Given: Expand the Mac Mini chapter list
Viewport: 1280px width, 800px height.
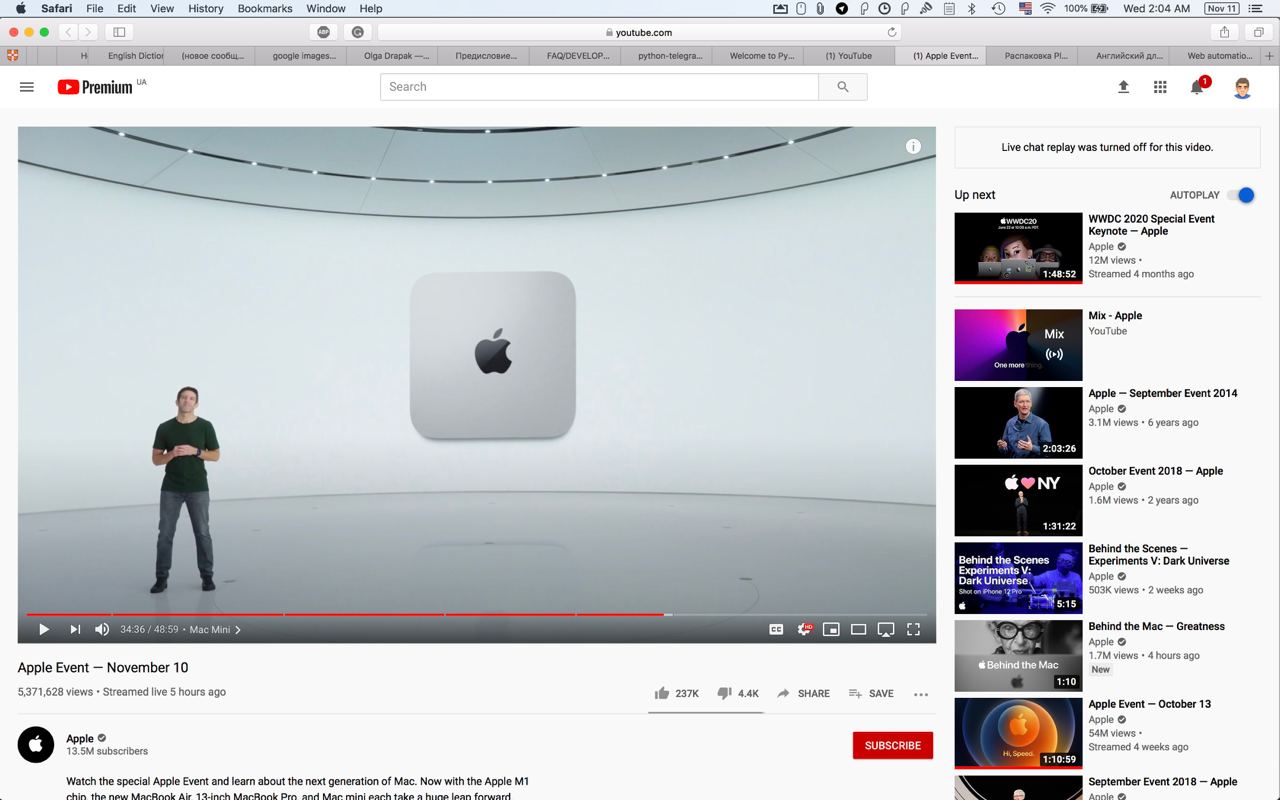Looking at the screenshot, I should [x=215, y=629].
